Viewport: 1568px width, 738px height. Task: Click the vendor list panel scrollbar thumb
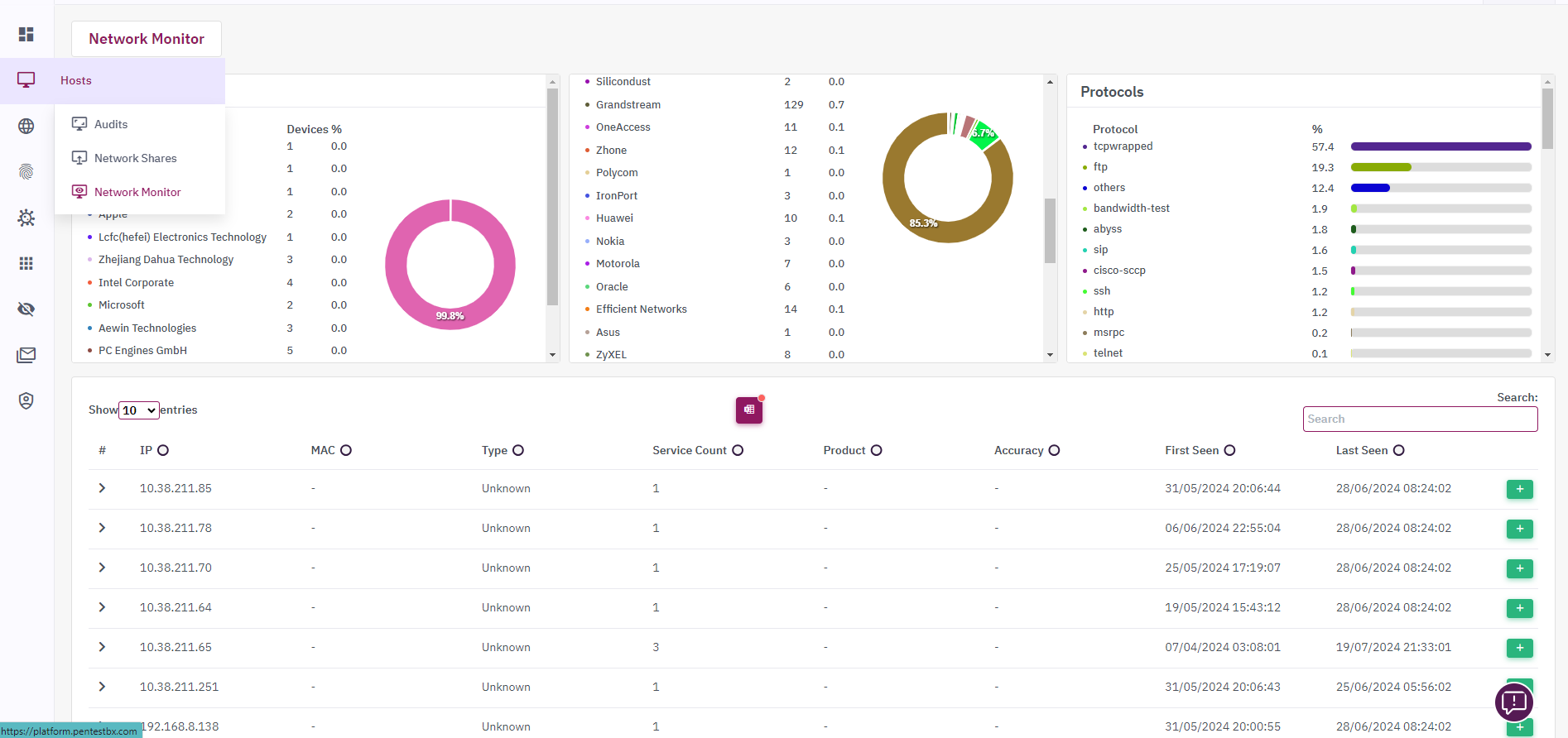click(1050, 230)
